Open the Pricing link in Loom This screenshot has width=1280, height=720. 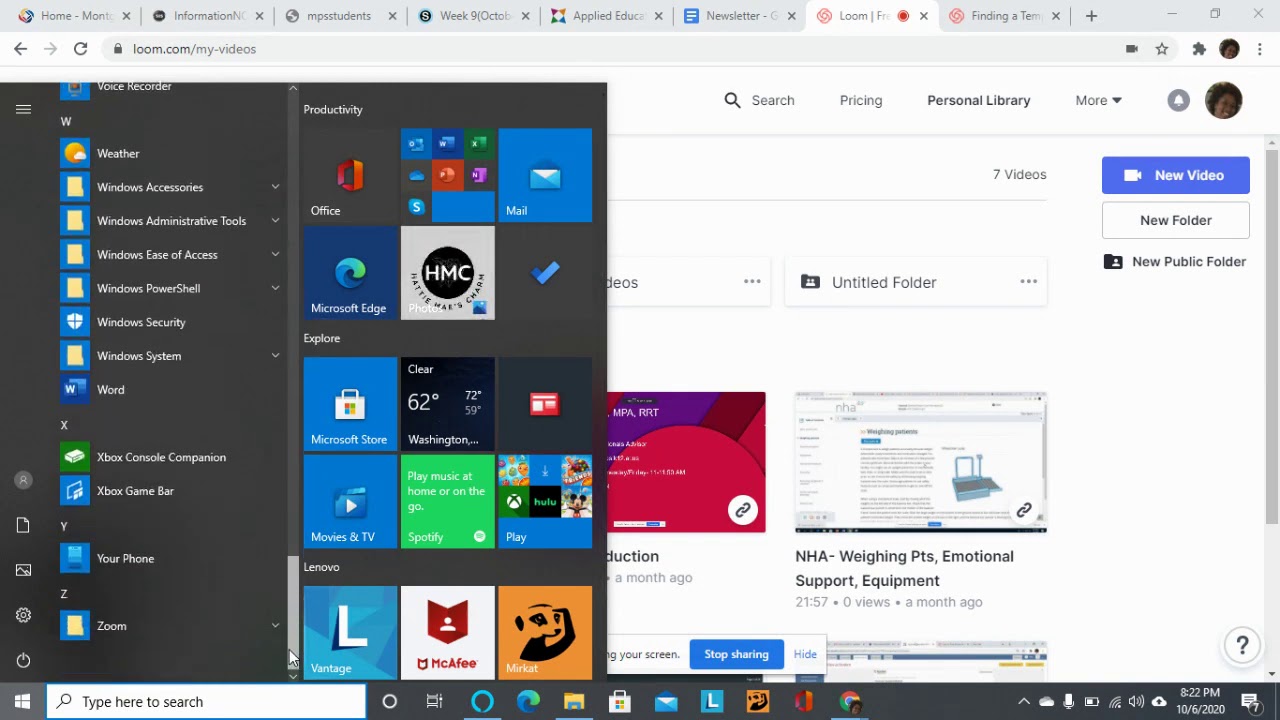click(861, 100)
